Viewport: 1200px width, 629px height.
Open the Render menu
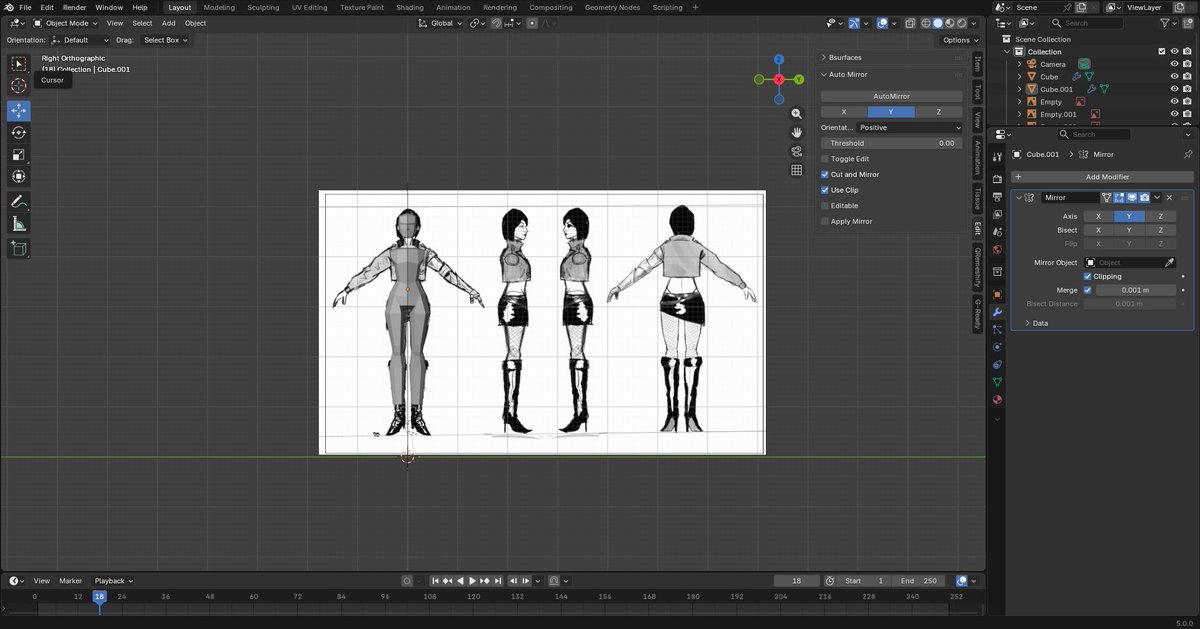pos(75,7)
